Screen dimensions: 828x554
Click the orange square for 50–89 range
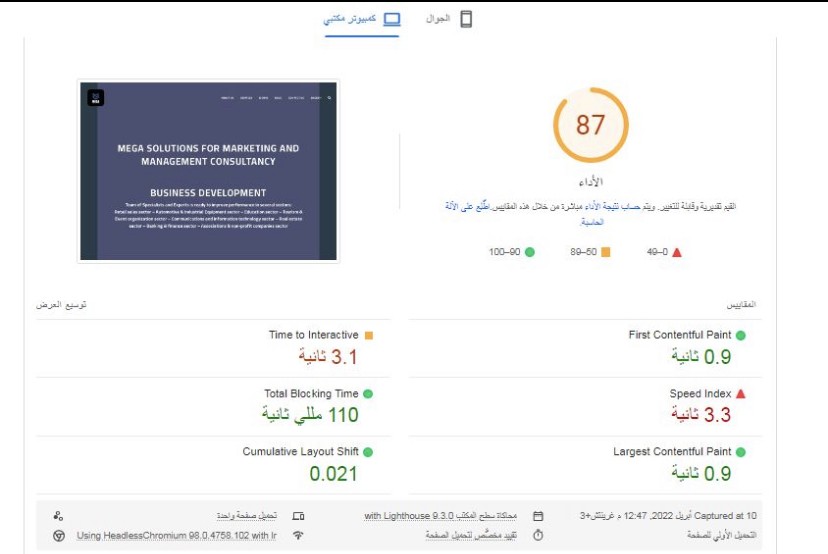pos(606,252)
